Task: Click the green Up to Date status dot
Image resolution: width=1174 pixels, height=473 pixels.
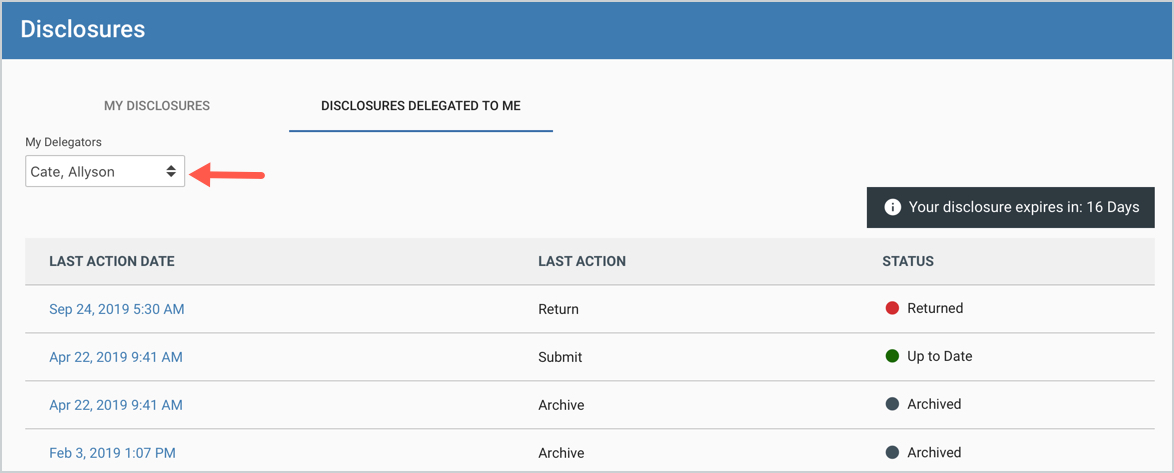Action: pyautogui.click(x=892, y=356)
